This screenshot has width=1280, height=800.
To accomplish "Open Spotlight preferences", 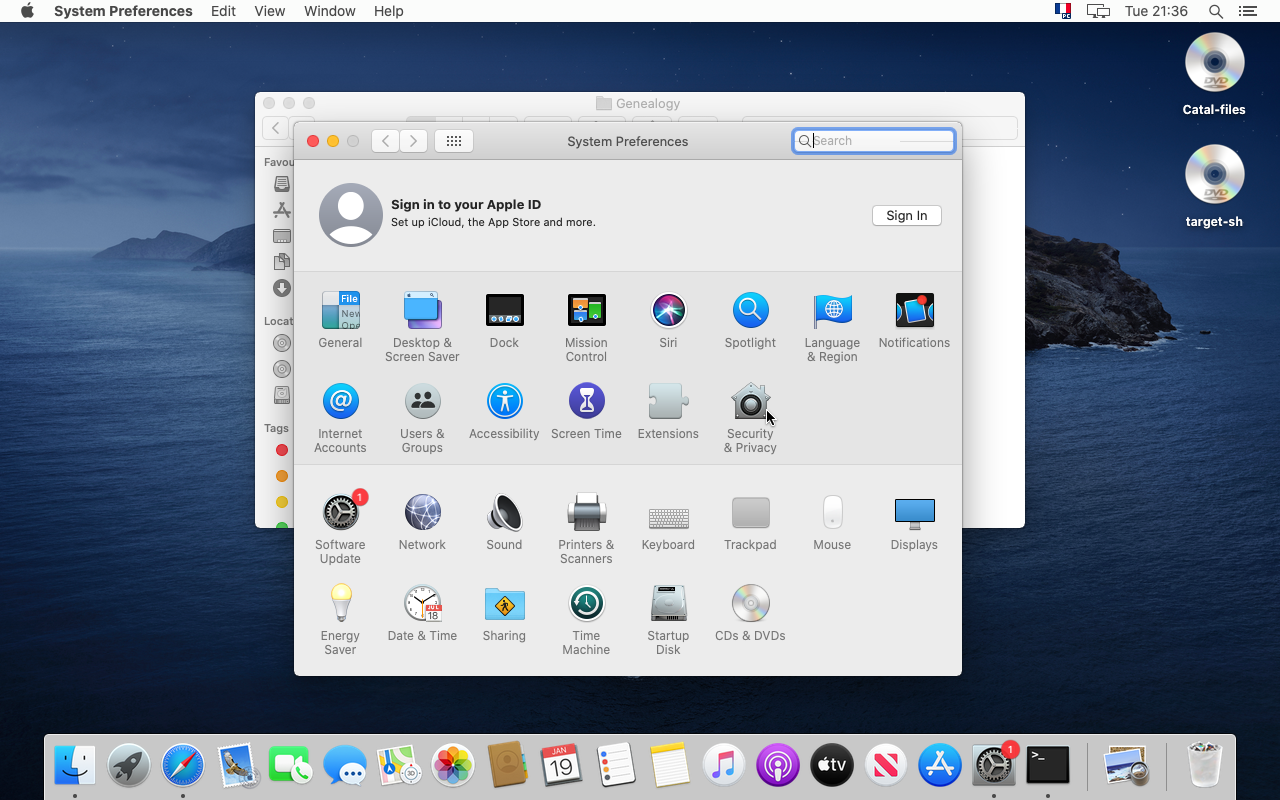I will pos(750,320).
